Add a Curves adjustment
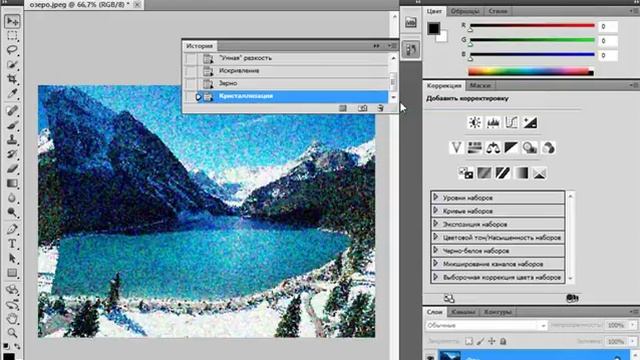The image size is (640, 360). pyautogui.click(x=511, y=122)
